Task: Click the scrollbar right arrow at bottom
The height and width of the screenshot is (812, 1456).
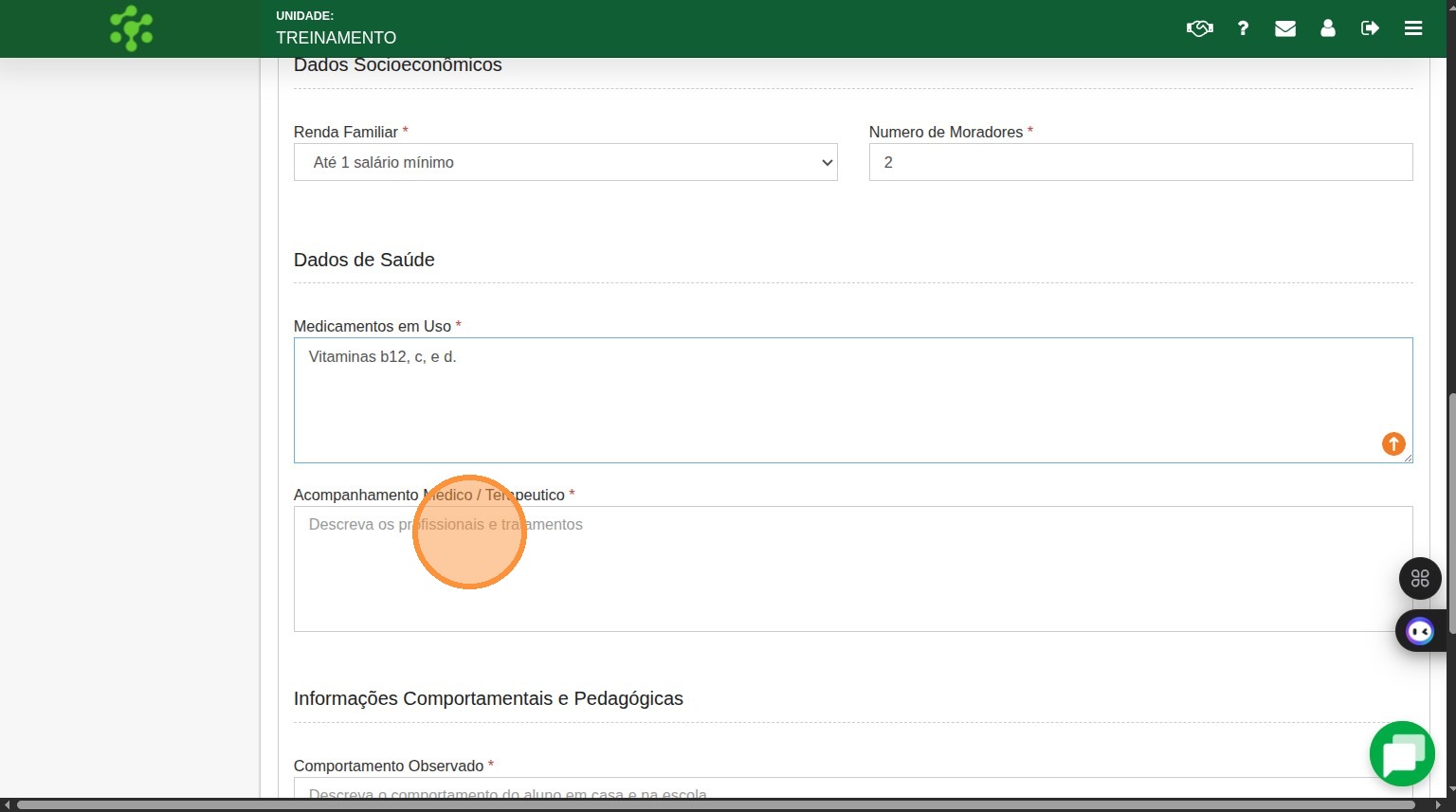Action: point(1438,805)
